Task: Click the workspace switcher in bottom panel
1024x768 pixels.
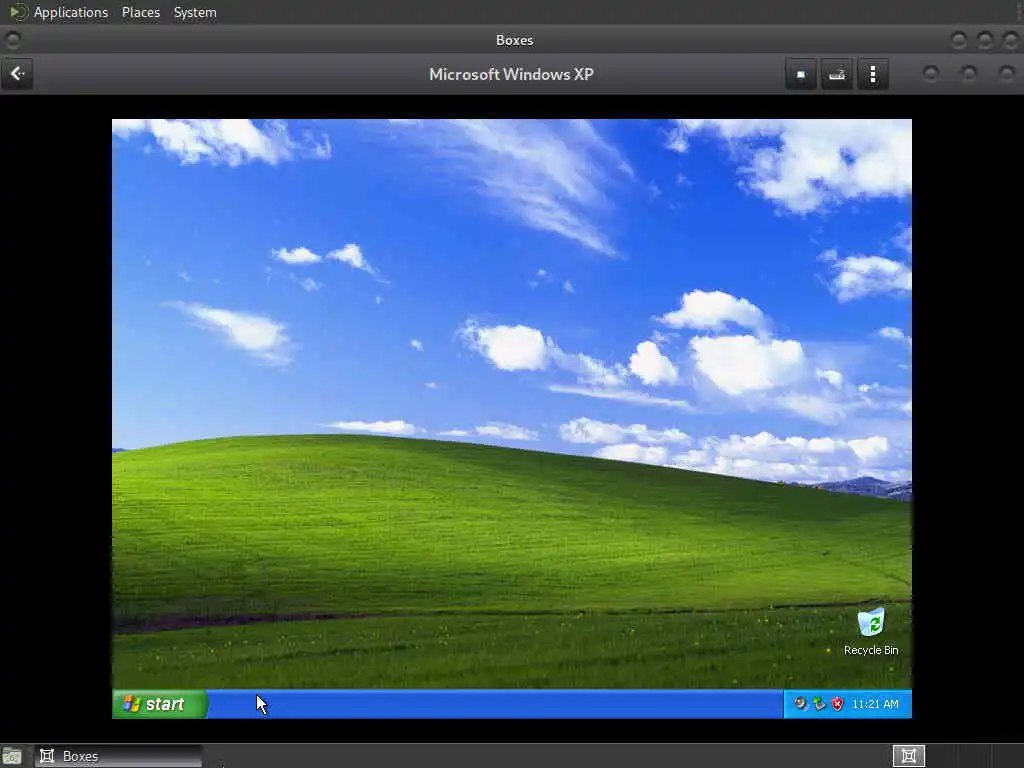Action: (x=908, y=756)
